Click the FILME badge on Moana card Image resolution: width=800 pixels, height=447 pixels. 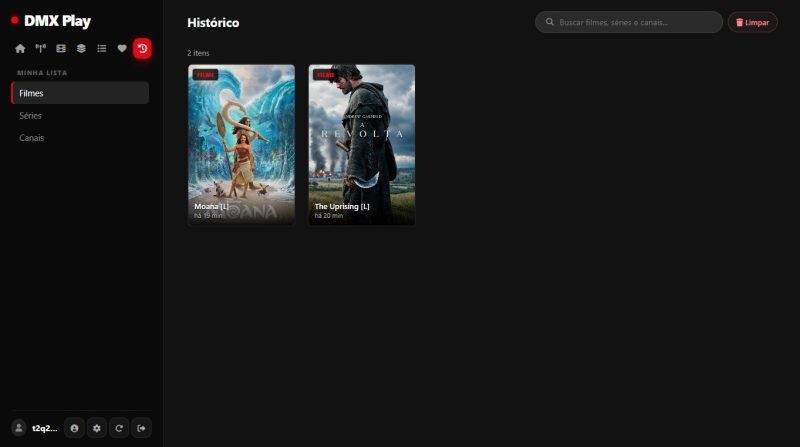[x=206, y=74]
